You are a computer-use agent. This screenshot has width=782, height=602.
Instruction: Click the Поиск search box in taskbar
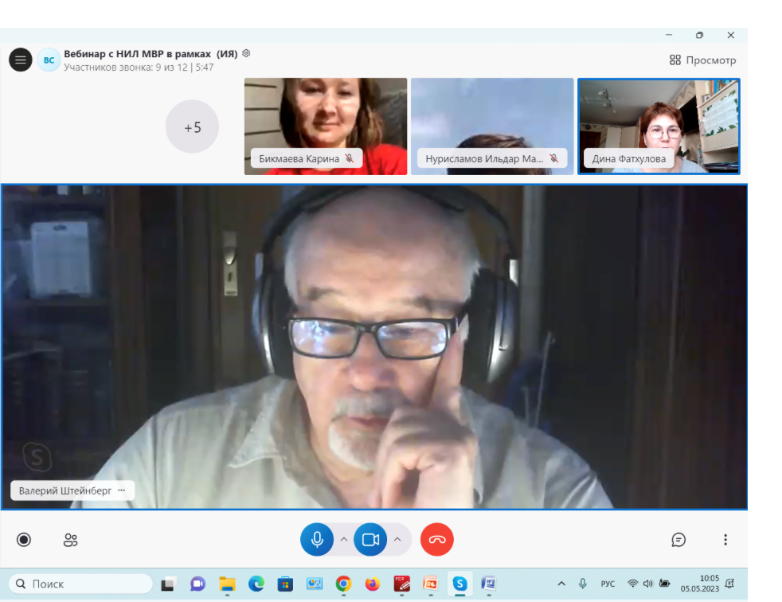[82, 583]
